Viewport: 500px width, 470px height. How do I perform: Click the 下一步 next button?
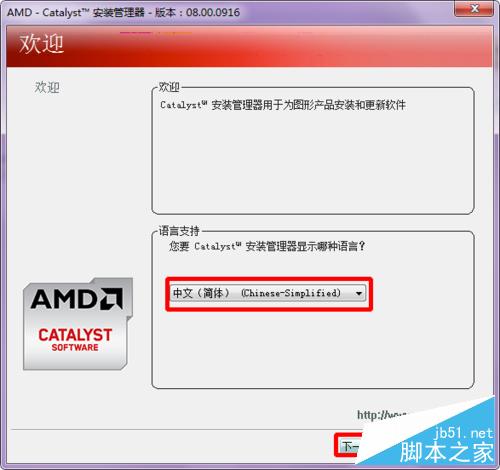349,446
